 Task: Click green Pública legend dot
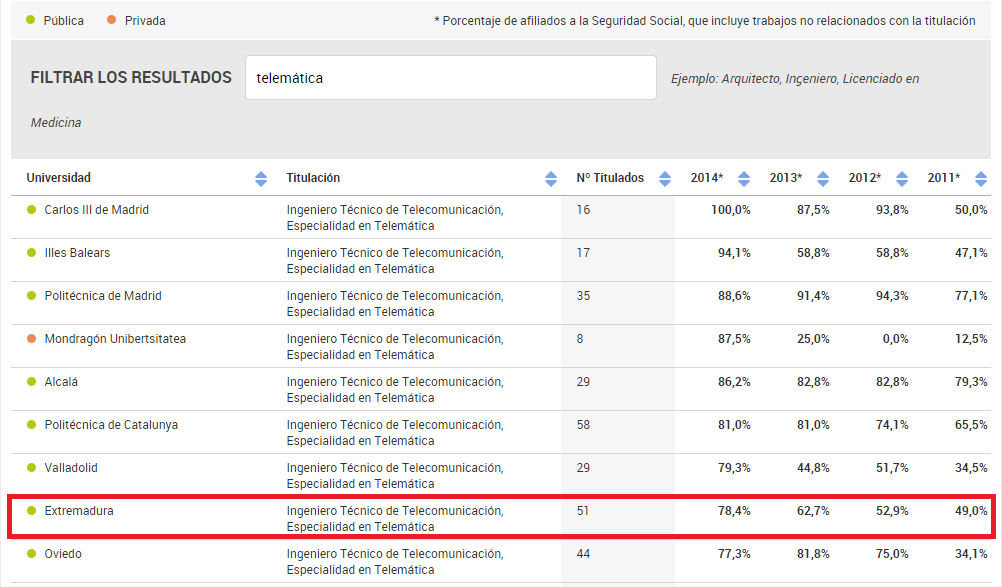point(30,20)
